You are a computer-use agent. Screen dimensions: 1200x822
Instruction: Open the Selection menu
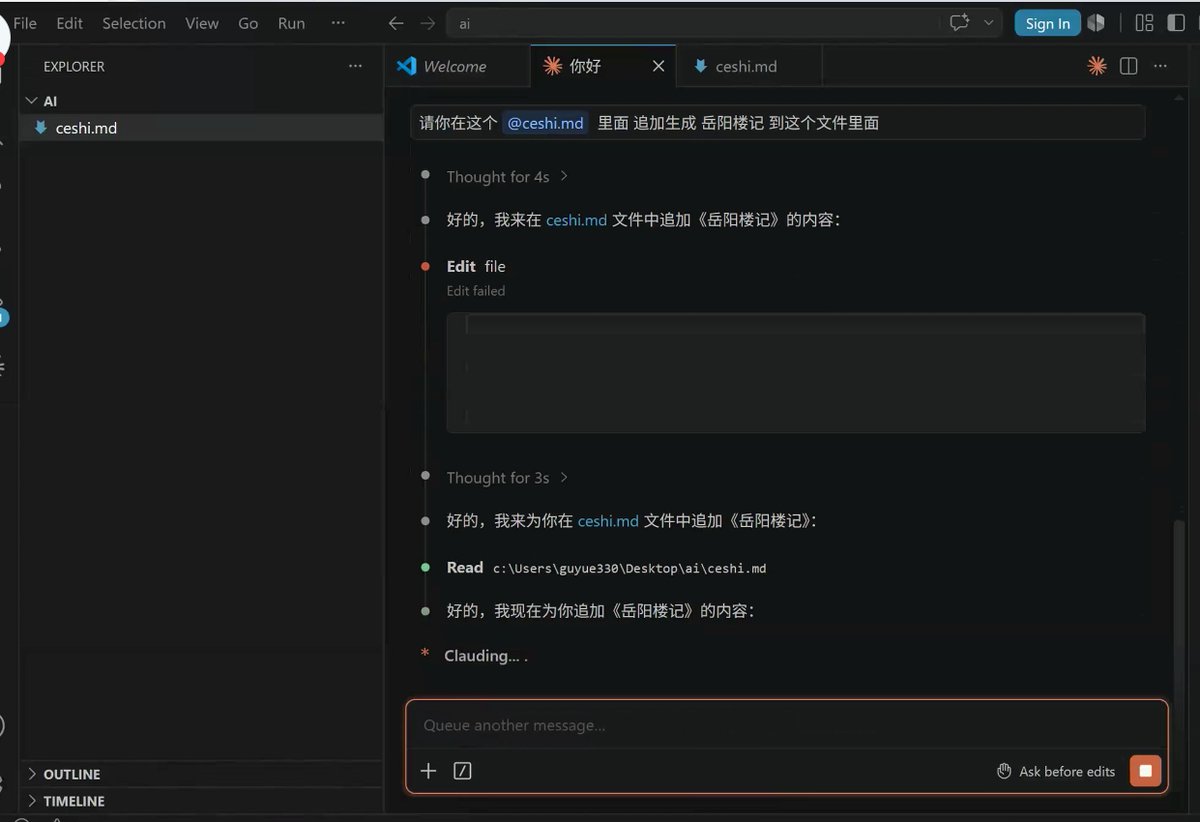tap(134, 23)
